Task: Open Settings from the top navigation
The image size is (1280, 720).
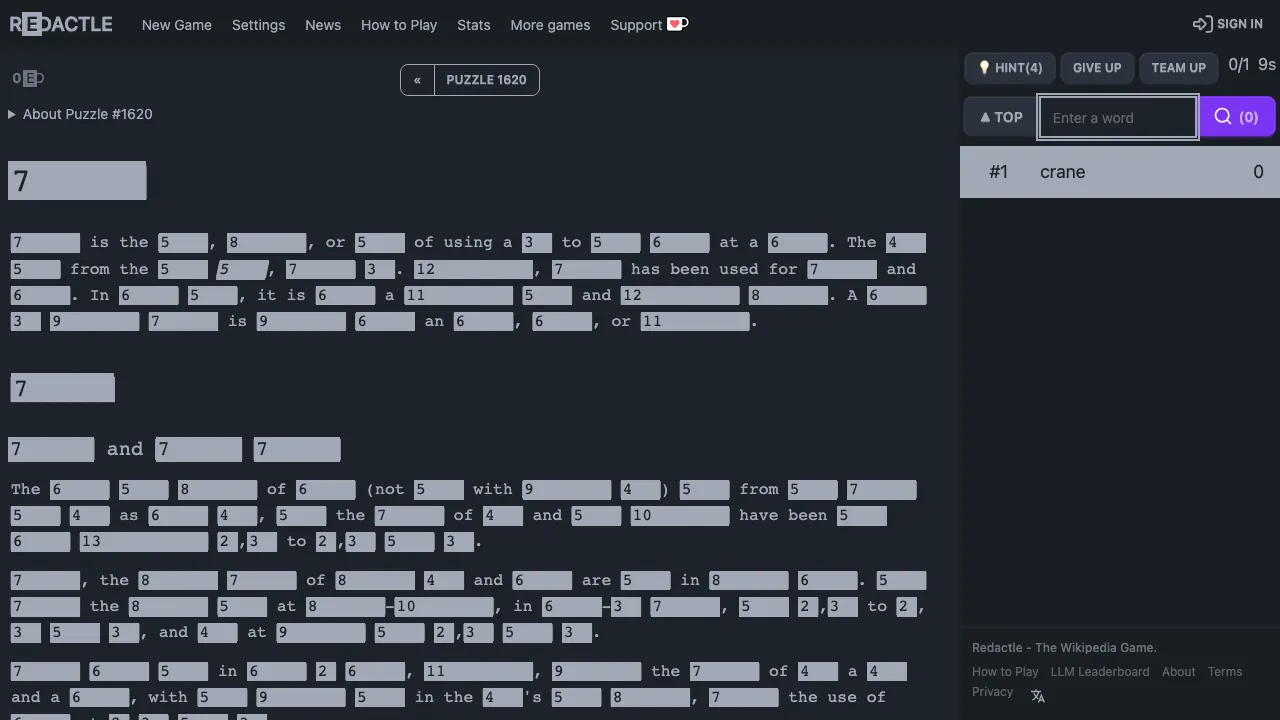Action: pos(258,25)
